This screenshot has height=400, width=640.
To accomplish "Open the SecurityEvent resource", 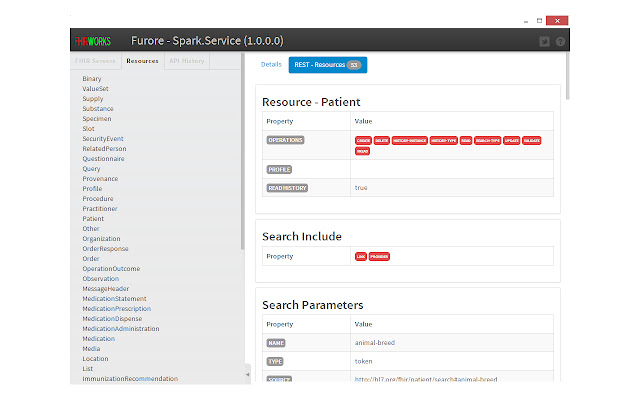I will click(x=103, y=139).
